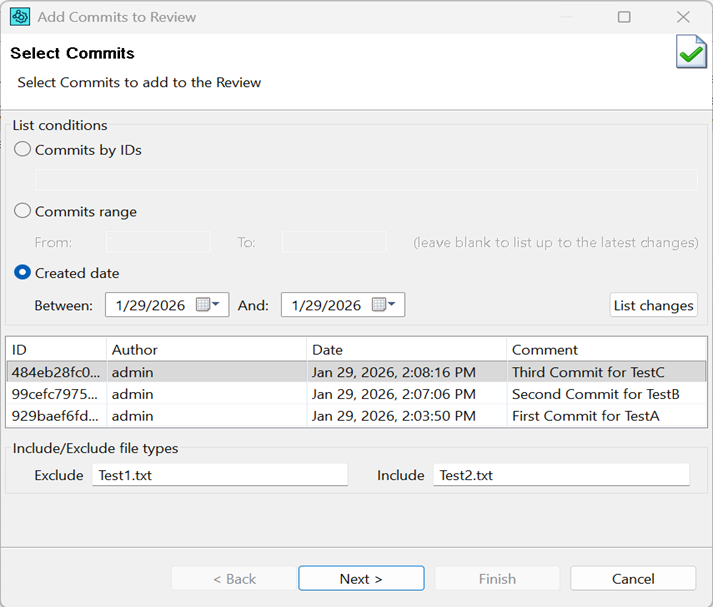Open calendar picker for Between date
This screenshot has width=713, height=607.
pyautogui.click(x=208, y=304)
